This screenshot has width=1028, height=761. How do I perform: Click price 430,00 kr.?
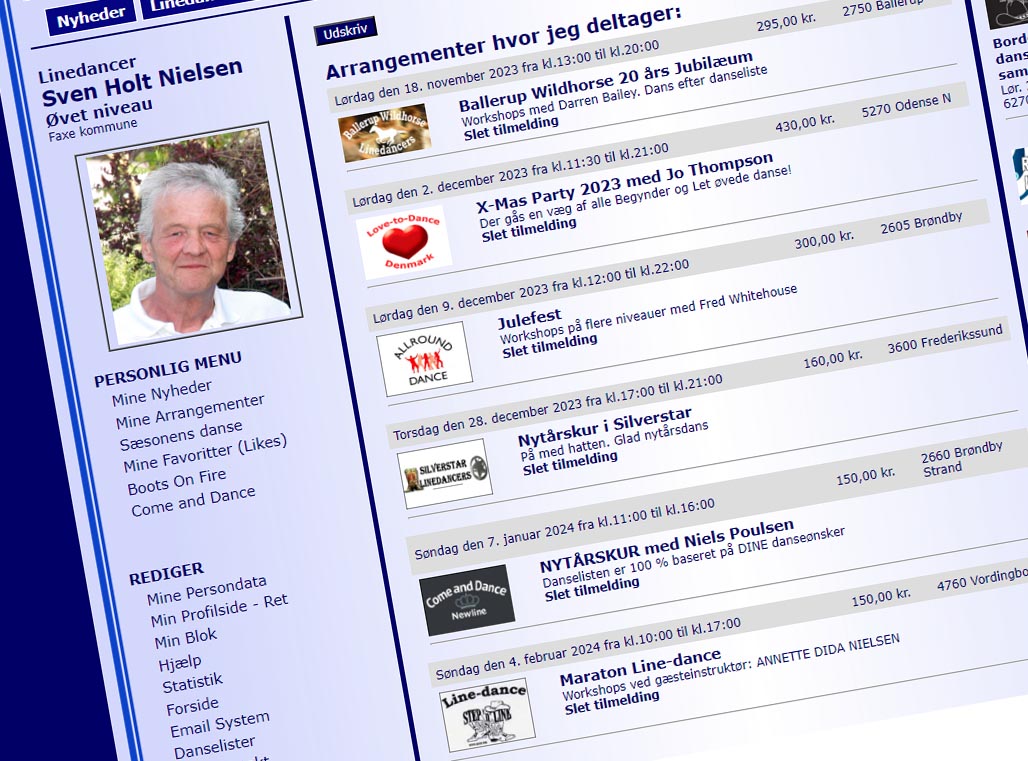pos(805,123)
